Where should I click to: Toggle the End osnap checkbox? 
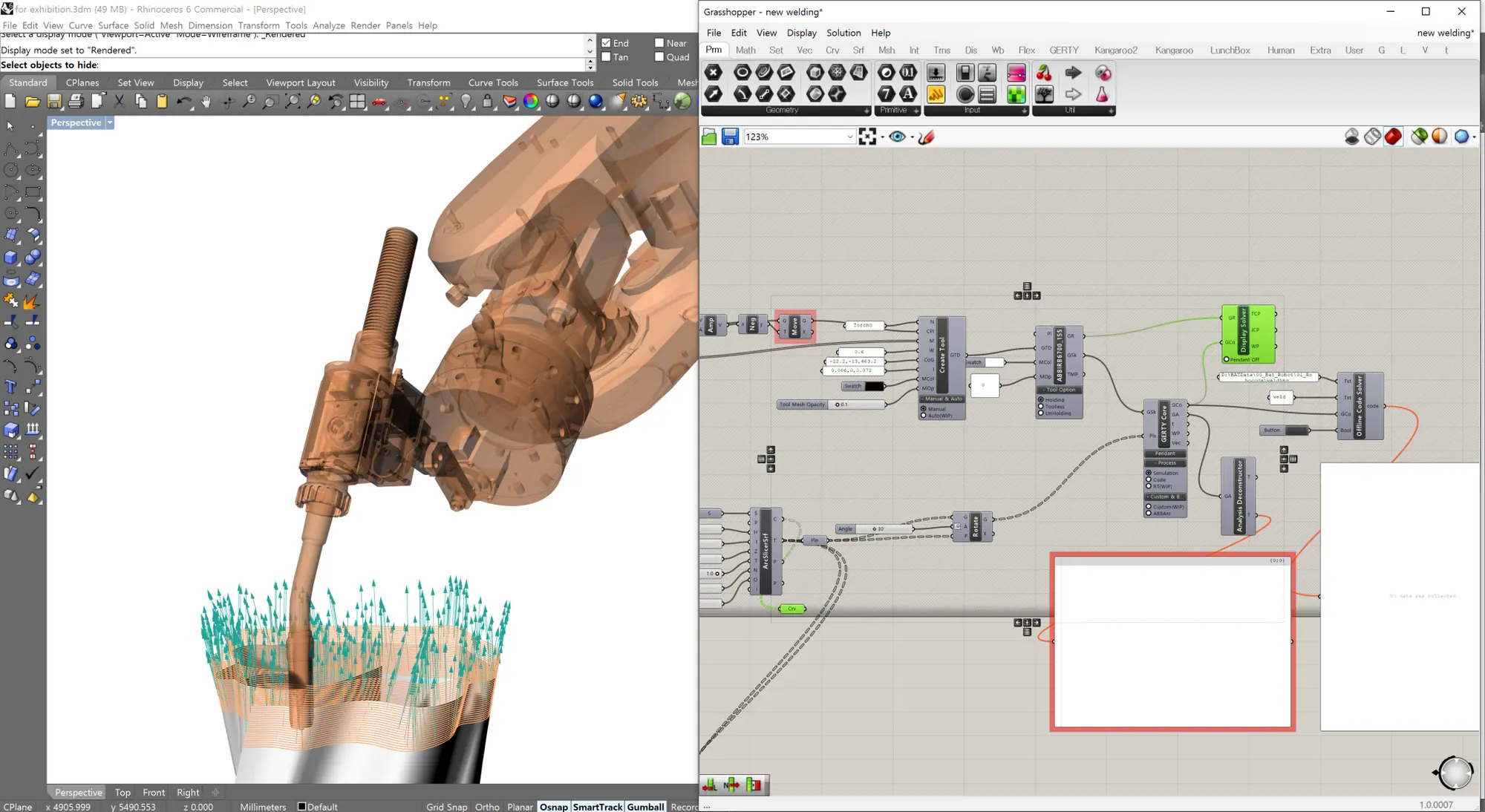[x=606, y=43]
